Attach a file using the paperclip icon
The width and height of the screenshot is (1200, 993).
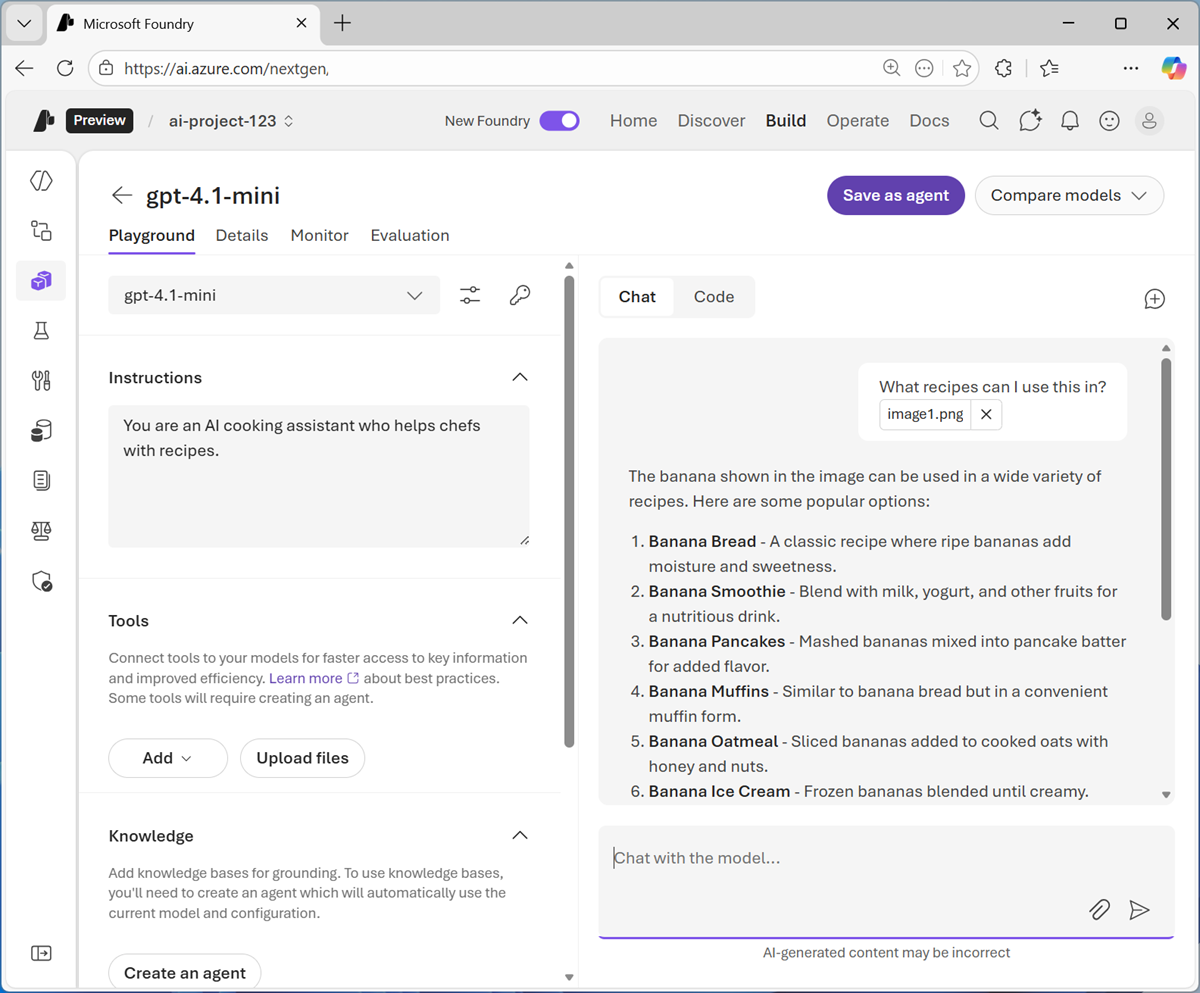tap(1099, 910)
